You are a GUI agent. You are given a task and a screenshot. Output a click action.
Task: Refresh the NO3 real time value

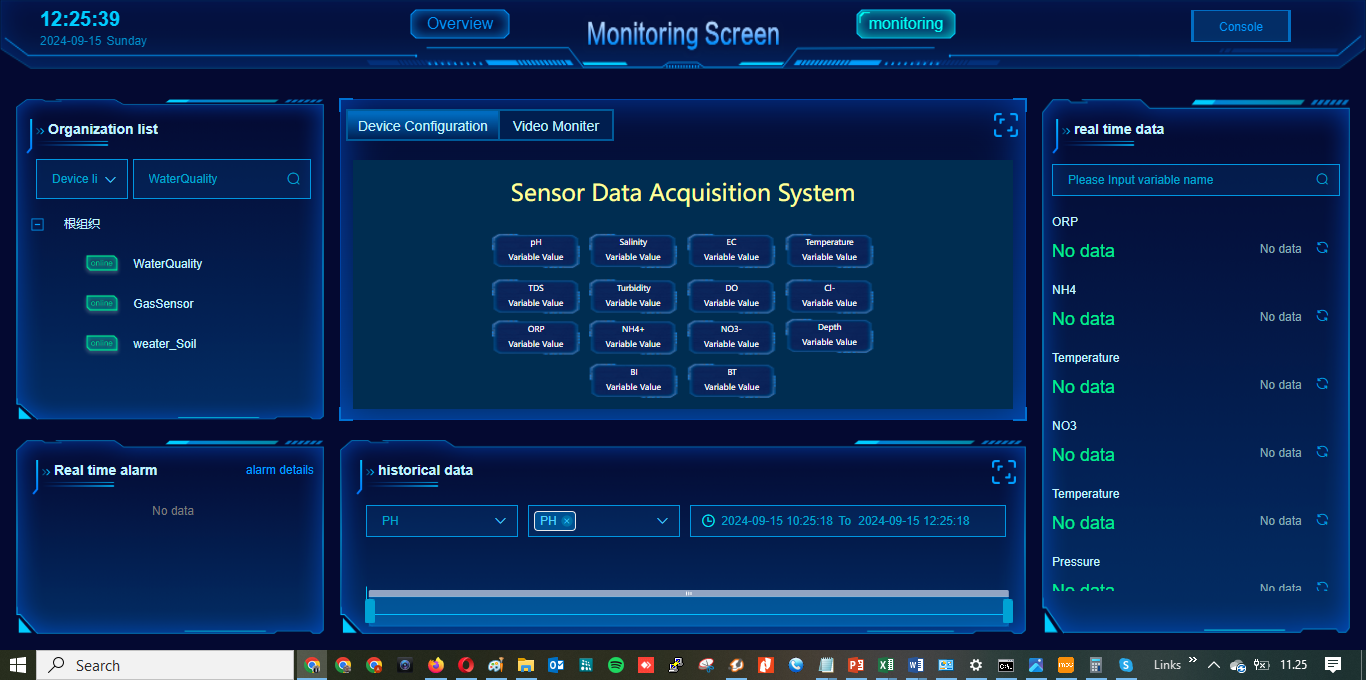[x=1322, y=452]
